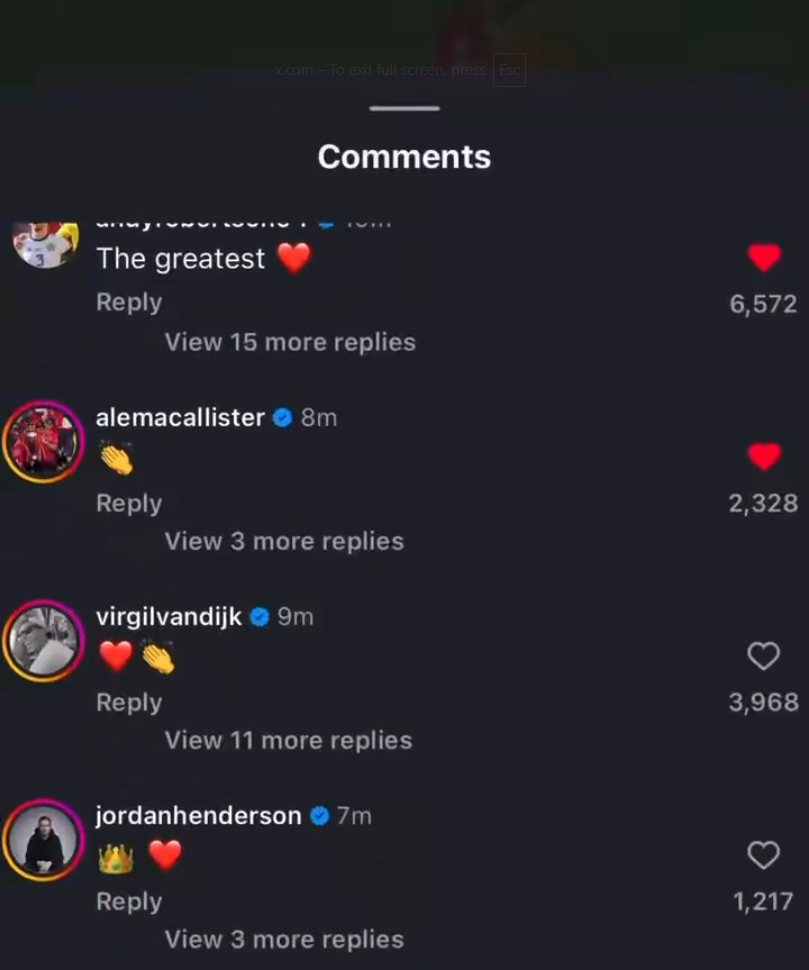Expand "View 15 more replies"

(x=290, y=342)
